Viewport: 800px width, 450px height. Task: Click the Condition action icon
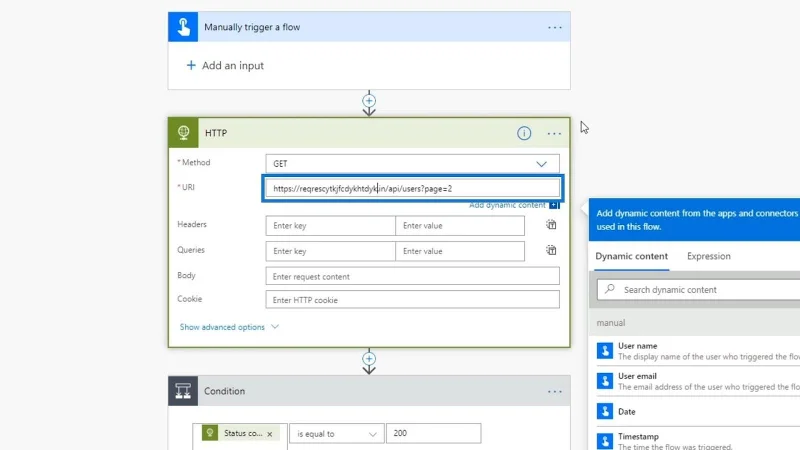(x=183, y=391)
